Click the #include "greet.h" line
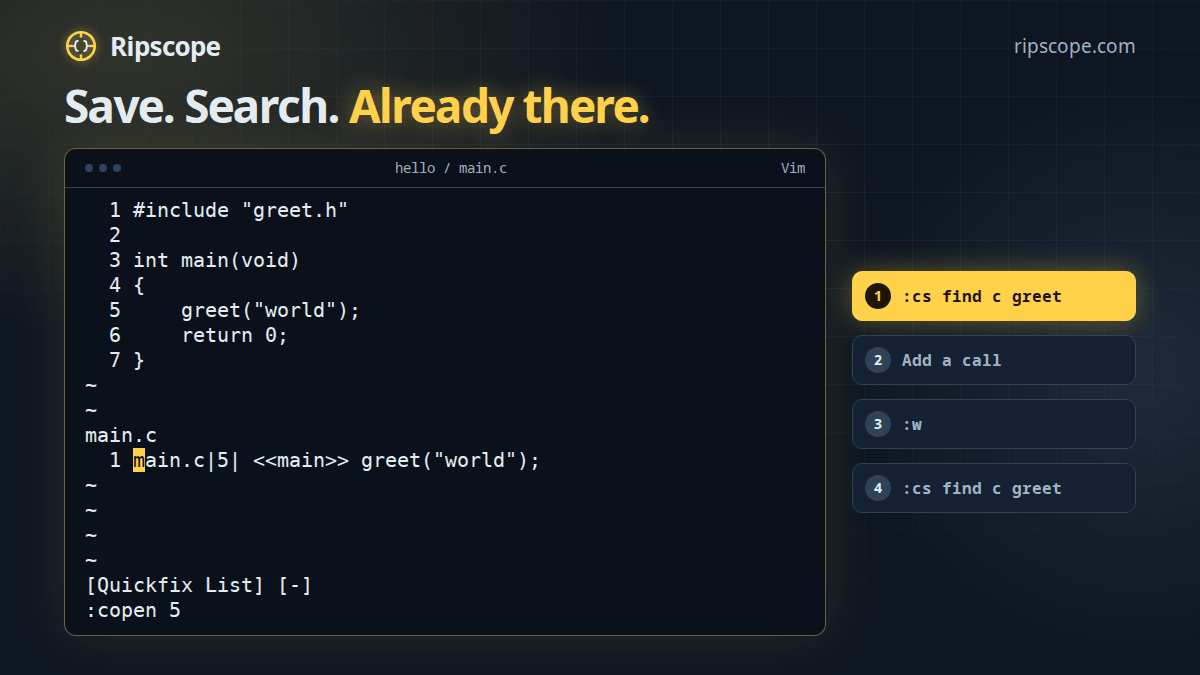Image resolution: width=1200 pixels, height=675 pixels. click(x=240, y=210)
